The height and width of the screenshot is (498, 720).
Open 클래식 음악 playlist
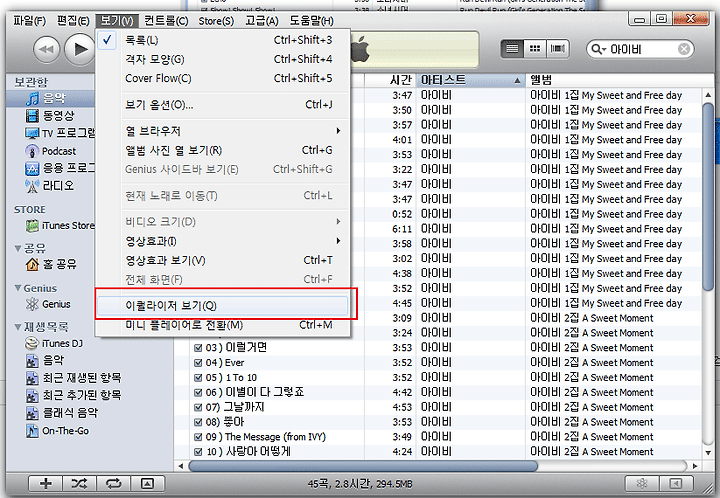click(62, 413)
